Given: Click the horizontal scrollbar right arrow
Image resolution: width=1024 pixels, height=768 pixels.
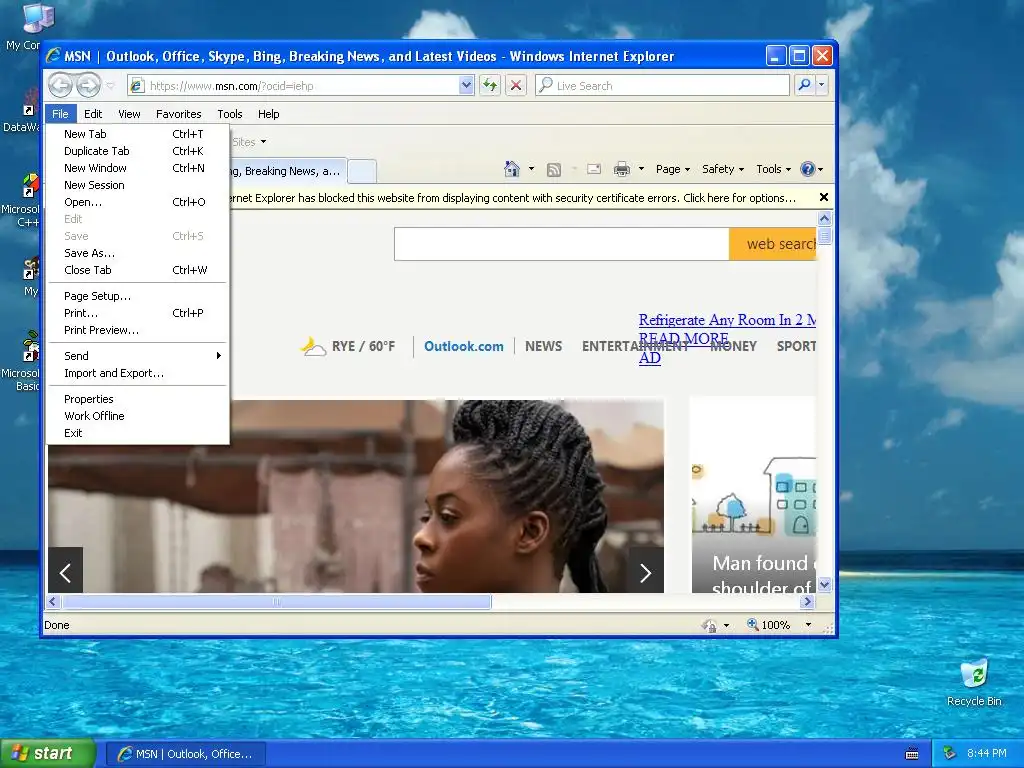Looking at the screenshot, I should point(808,601).
